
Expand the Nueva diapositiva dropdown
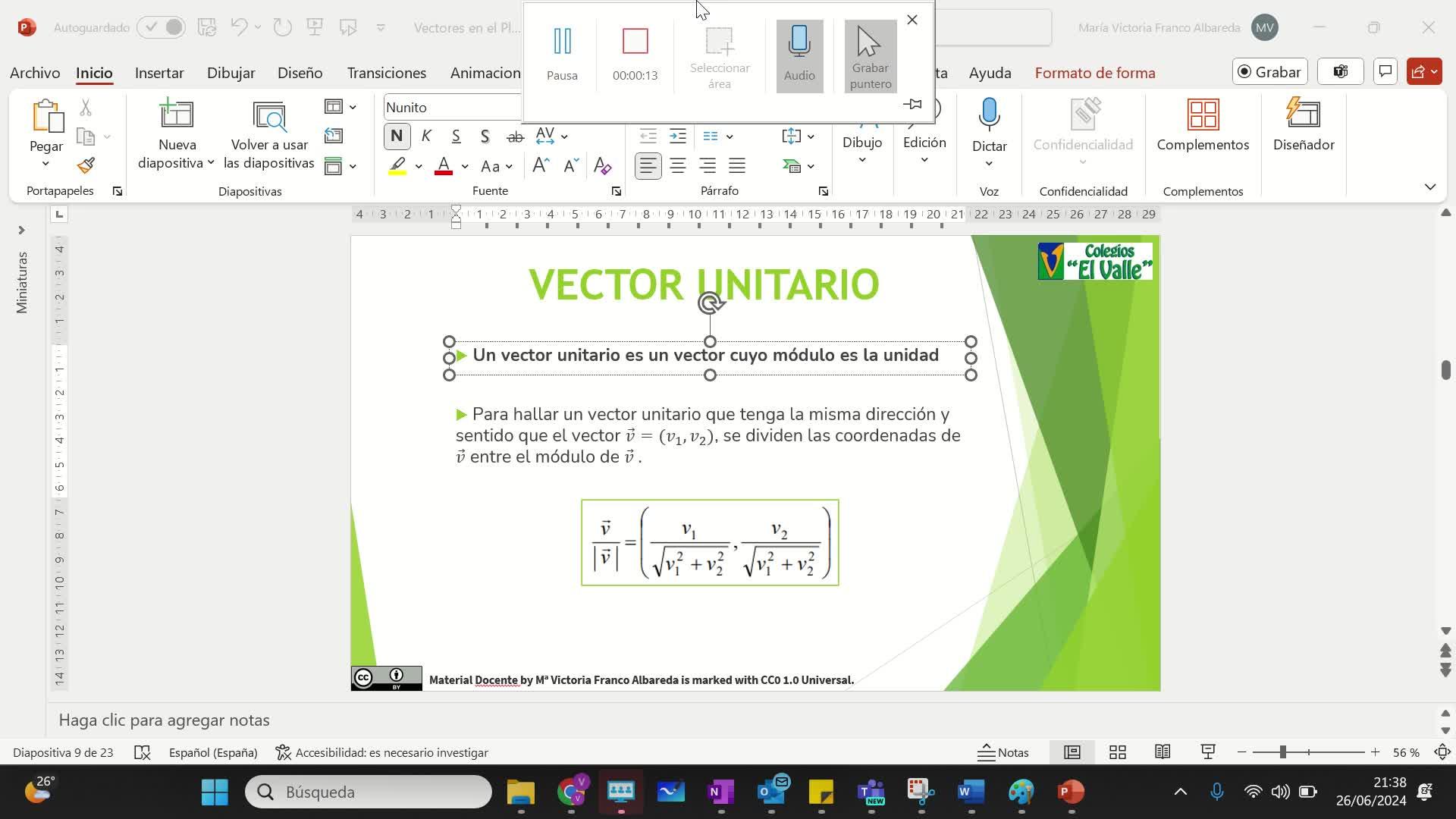210,163
